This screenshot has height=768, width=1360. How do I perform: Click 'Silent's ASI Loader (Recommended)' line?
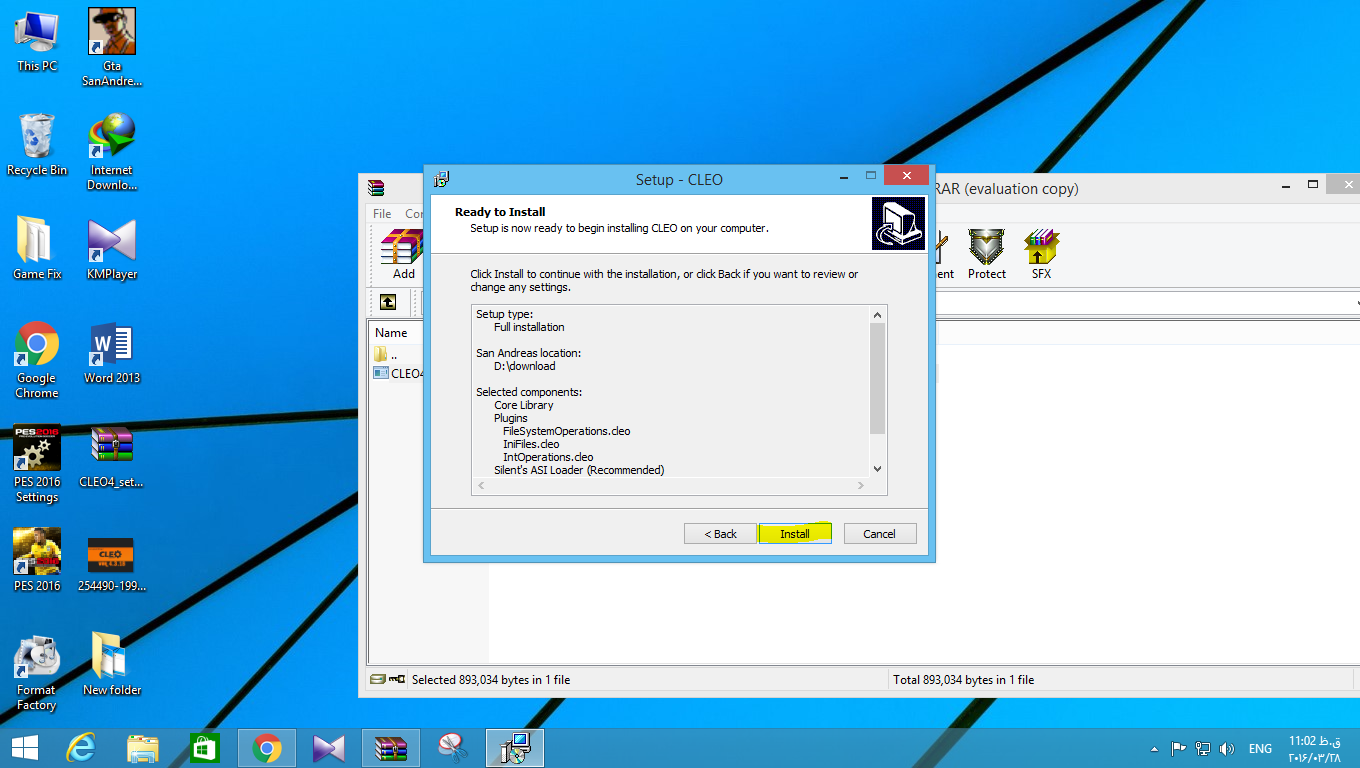579,470
